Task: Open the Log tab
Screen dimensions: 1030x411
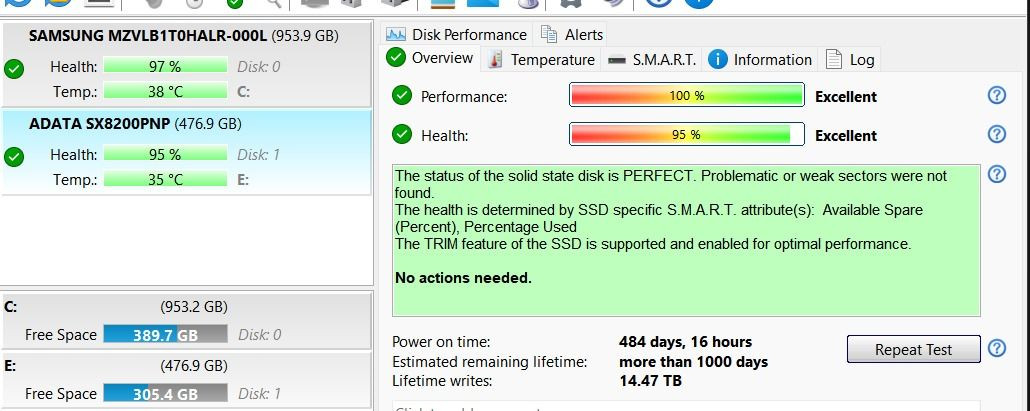Action: (850, 60)
